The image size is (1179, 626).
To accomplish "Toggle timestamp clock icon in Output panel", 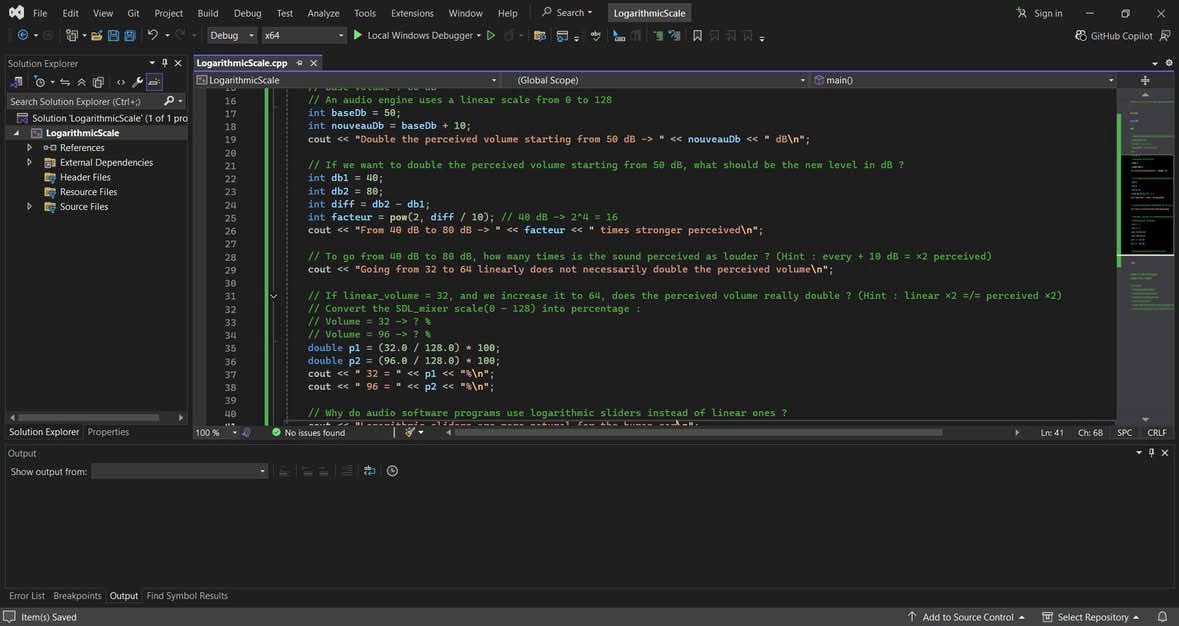I will [392, 471].
